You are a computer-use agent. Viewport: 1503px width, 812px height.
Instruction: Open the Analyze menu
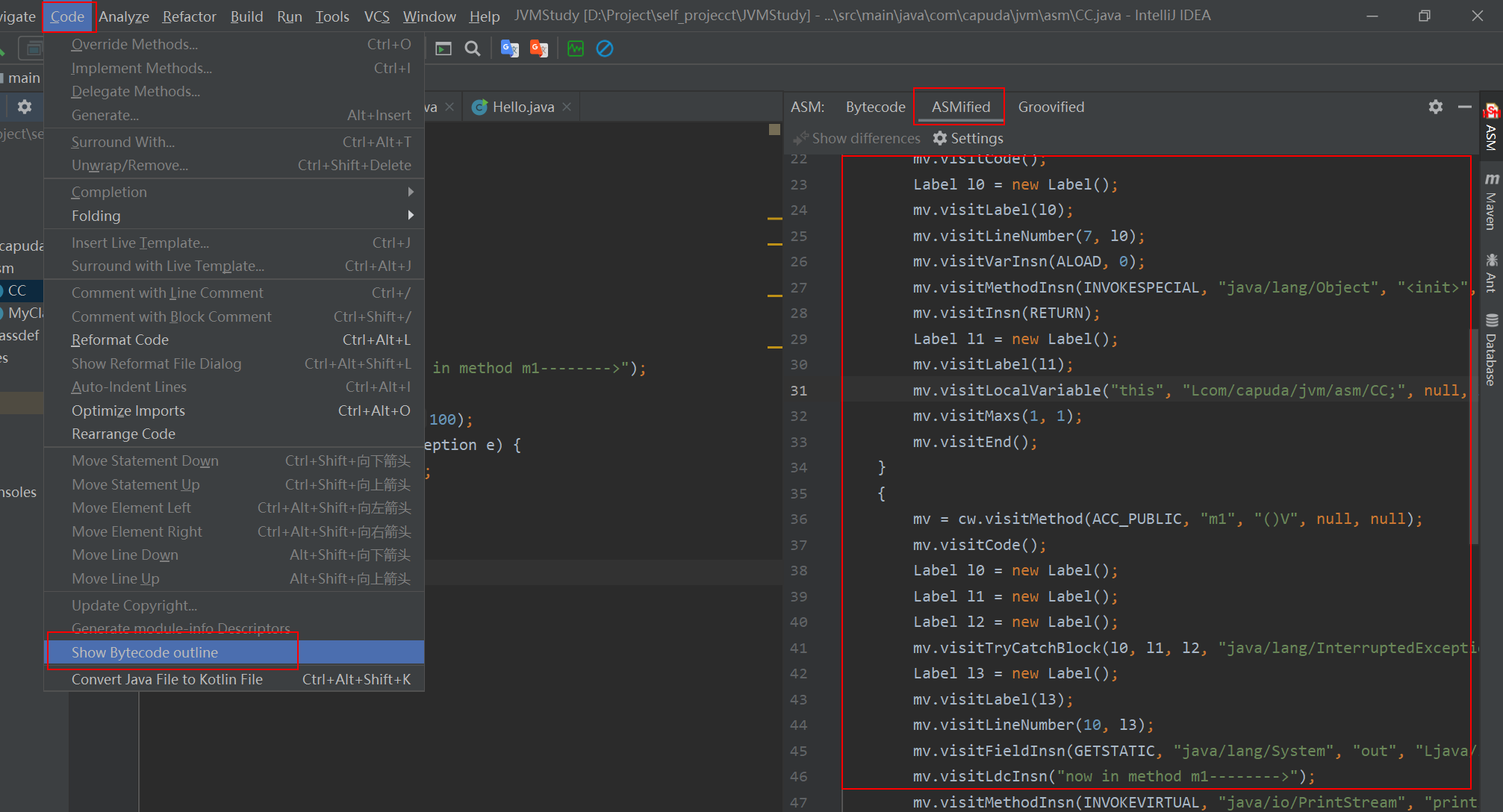pyautogui.click(x=124, y=16)
